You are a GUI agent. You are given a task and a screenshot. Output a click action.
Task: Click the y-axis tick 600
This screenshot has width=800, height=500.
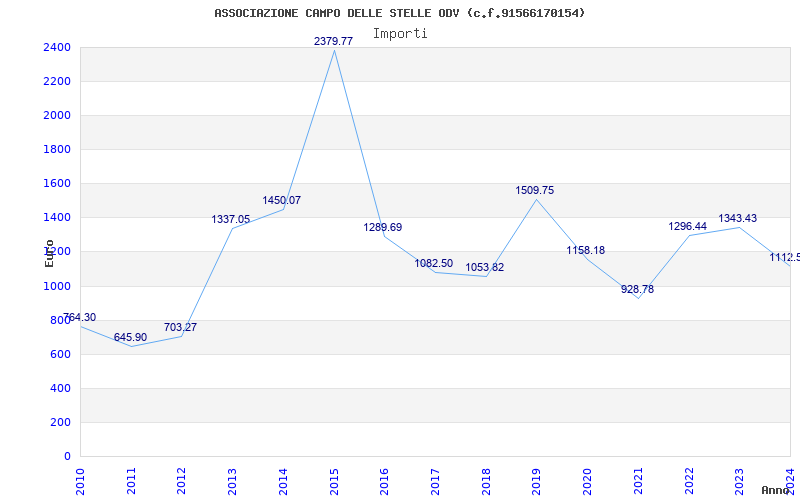coord(60,355)
